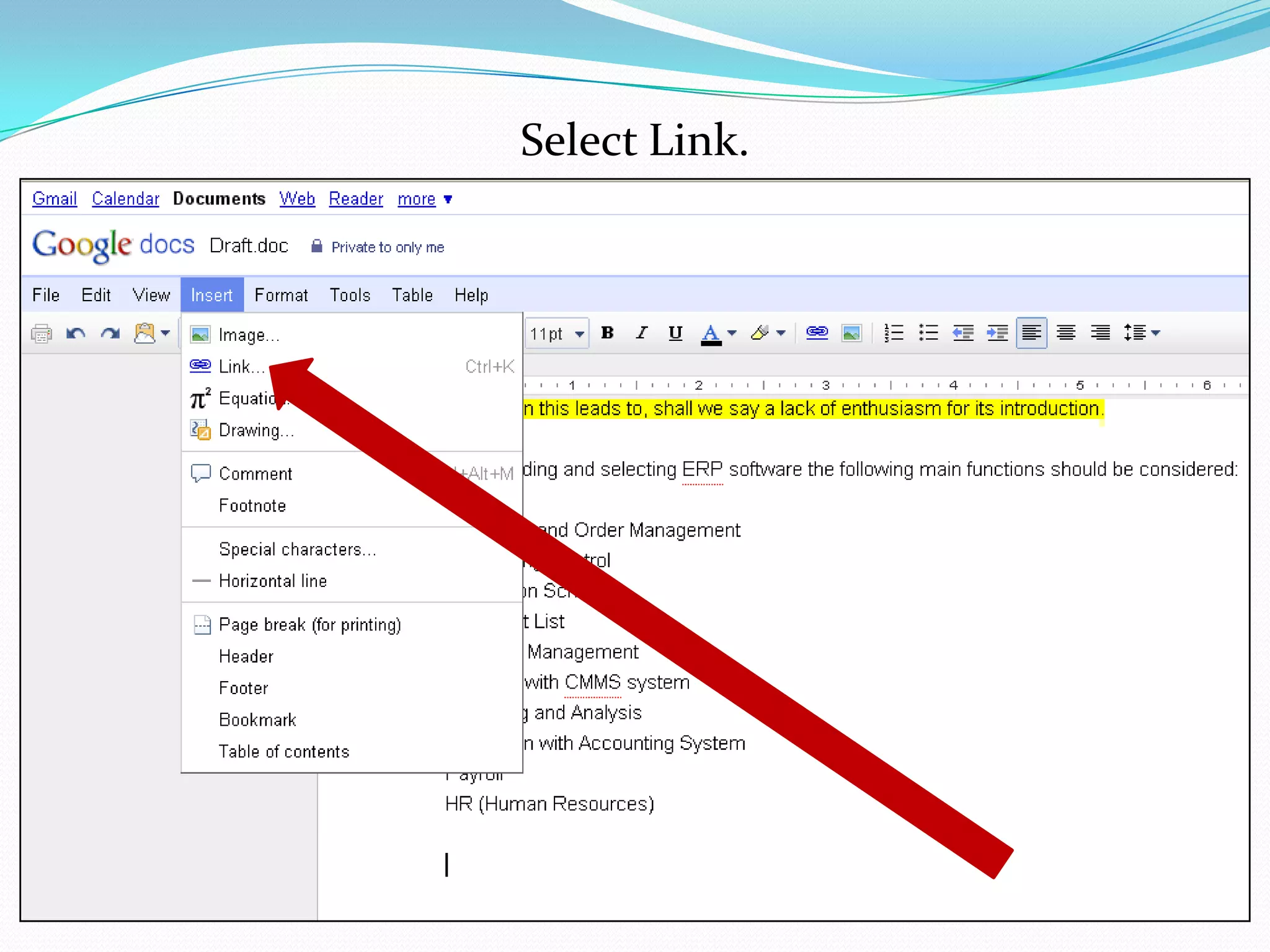Choose Footer from Insert menu
The image size is (1270, 952).
[x=352, y=688]
